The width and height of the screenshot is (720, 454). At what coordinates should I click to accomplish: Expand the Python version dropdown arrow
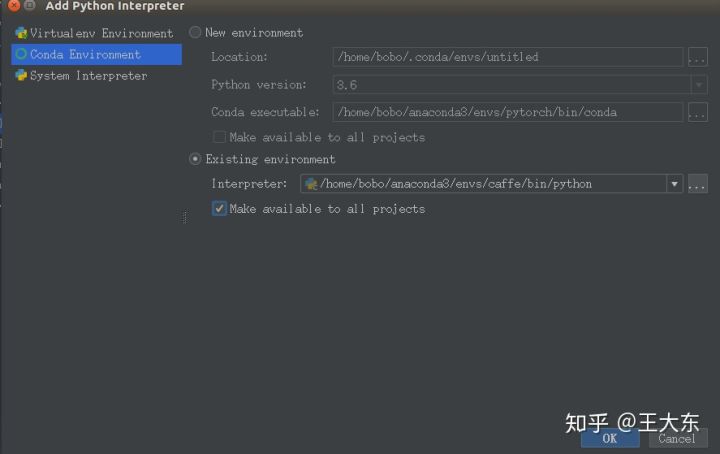699,84
